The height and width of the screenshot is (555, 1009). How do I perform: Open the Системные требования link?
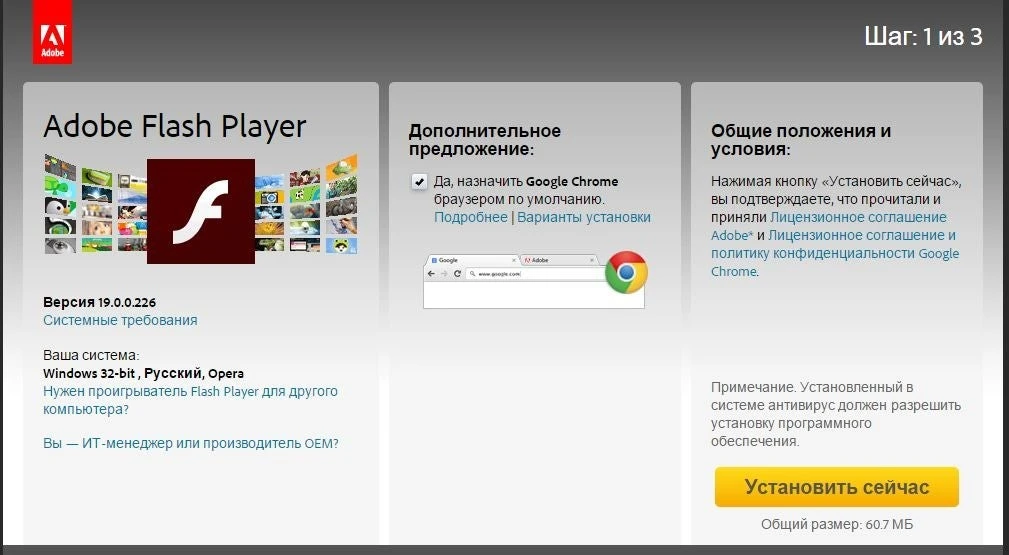tap(120, 320)
